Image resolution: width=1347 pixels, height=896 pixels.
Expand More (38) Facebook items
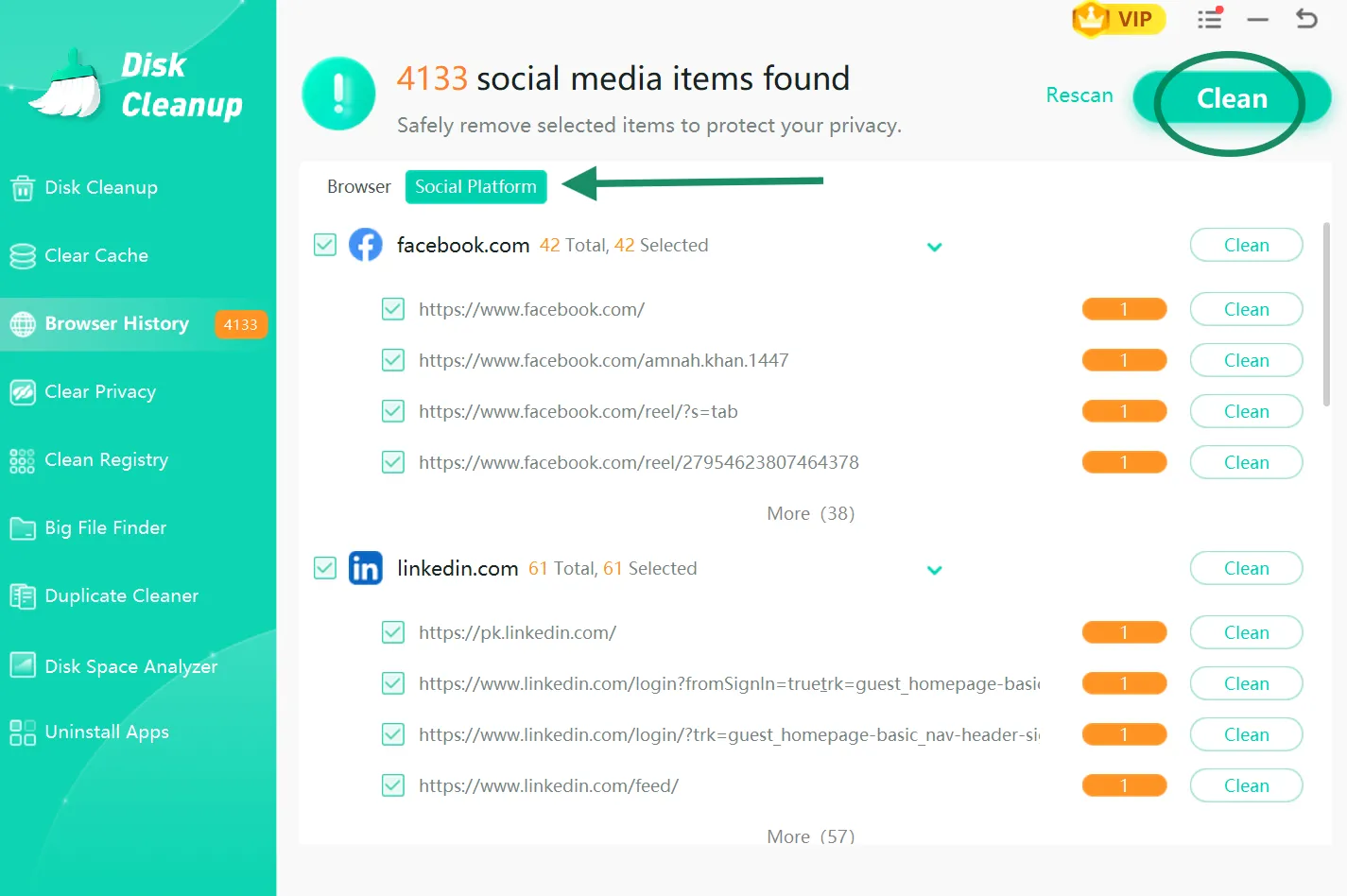coord(811,513)
